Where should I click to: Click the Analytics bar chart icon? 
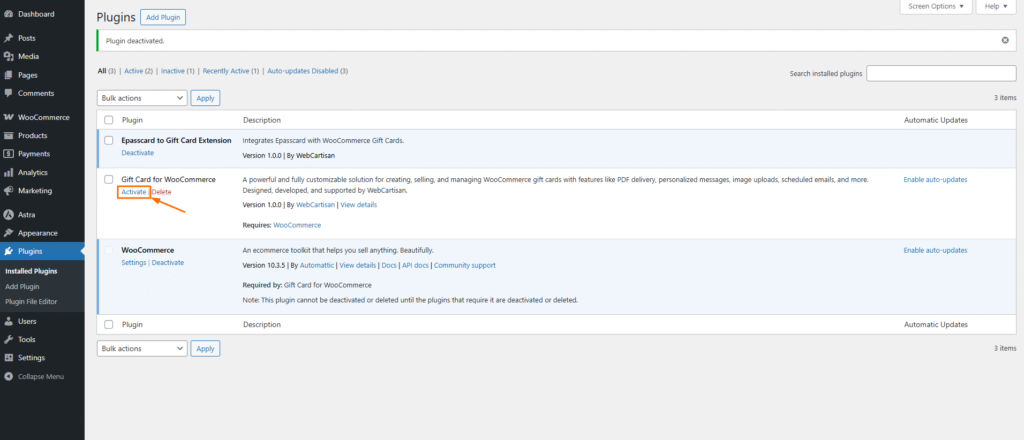[8, 172]
